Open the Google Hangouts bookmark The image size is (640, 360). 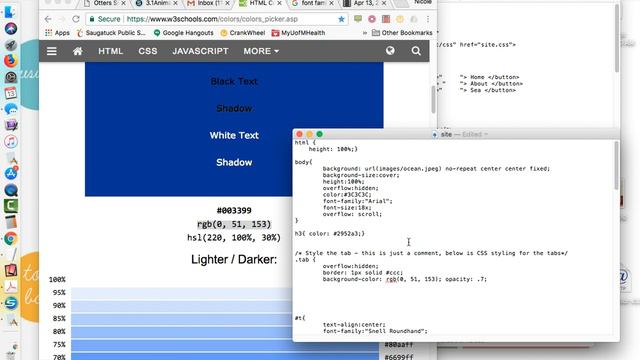(x=183, y=33)
